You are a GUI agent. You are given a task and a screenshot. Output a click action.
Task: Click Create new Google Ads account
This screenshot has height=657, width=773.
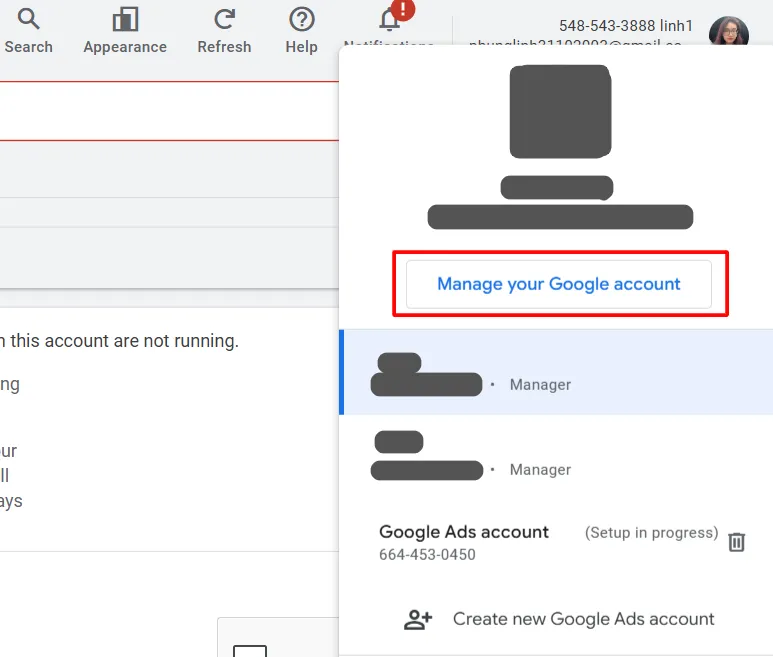coord(583,619)
